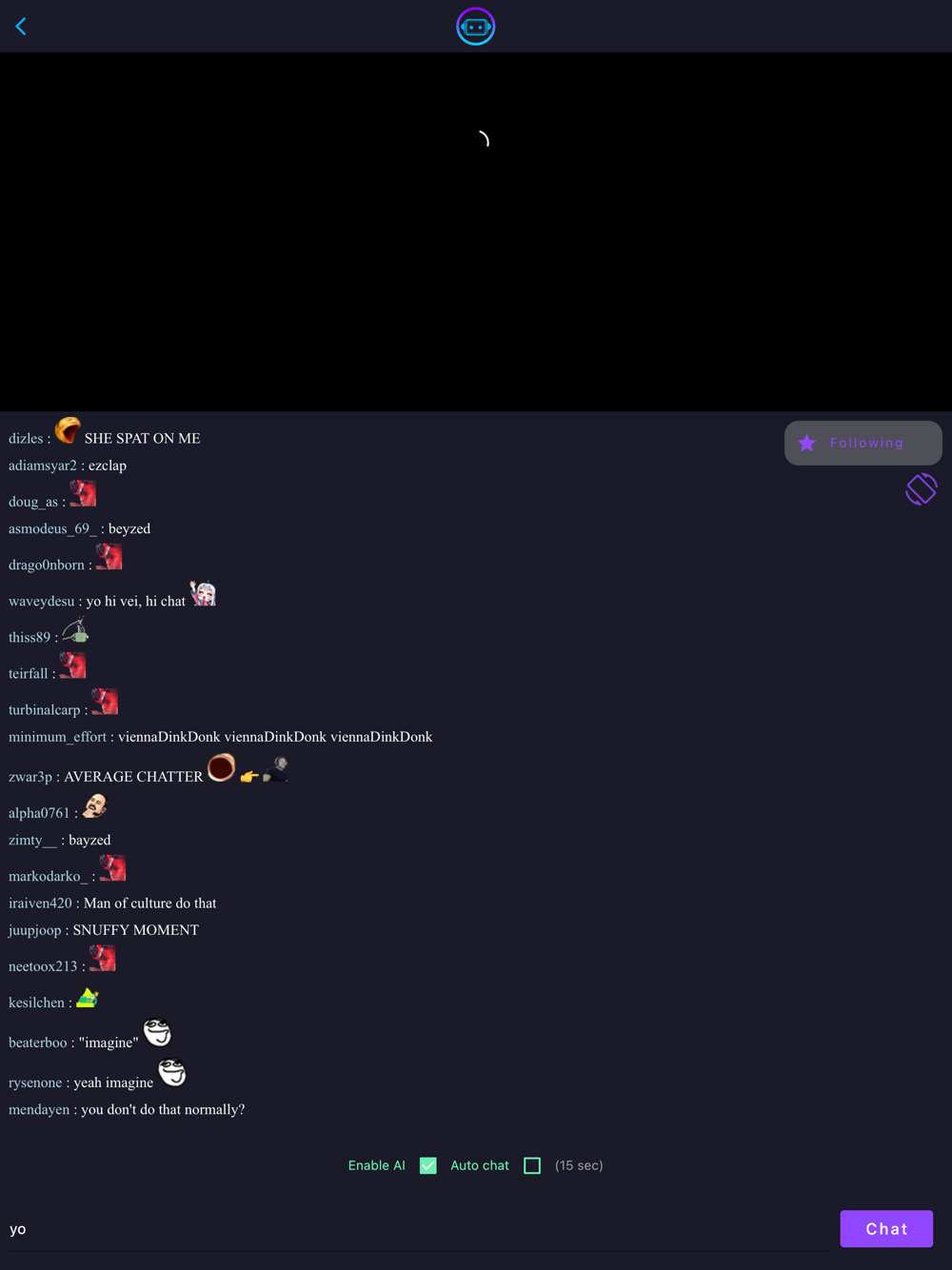Tap the troll face emote after "imagine"
The image size is (952, 1270).
coord(157,1031)
